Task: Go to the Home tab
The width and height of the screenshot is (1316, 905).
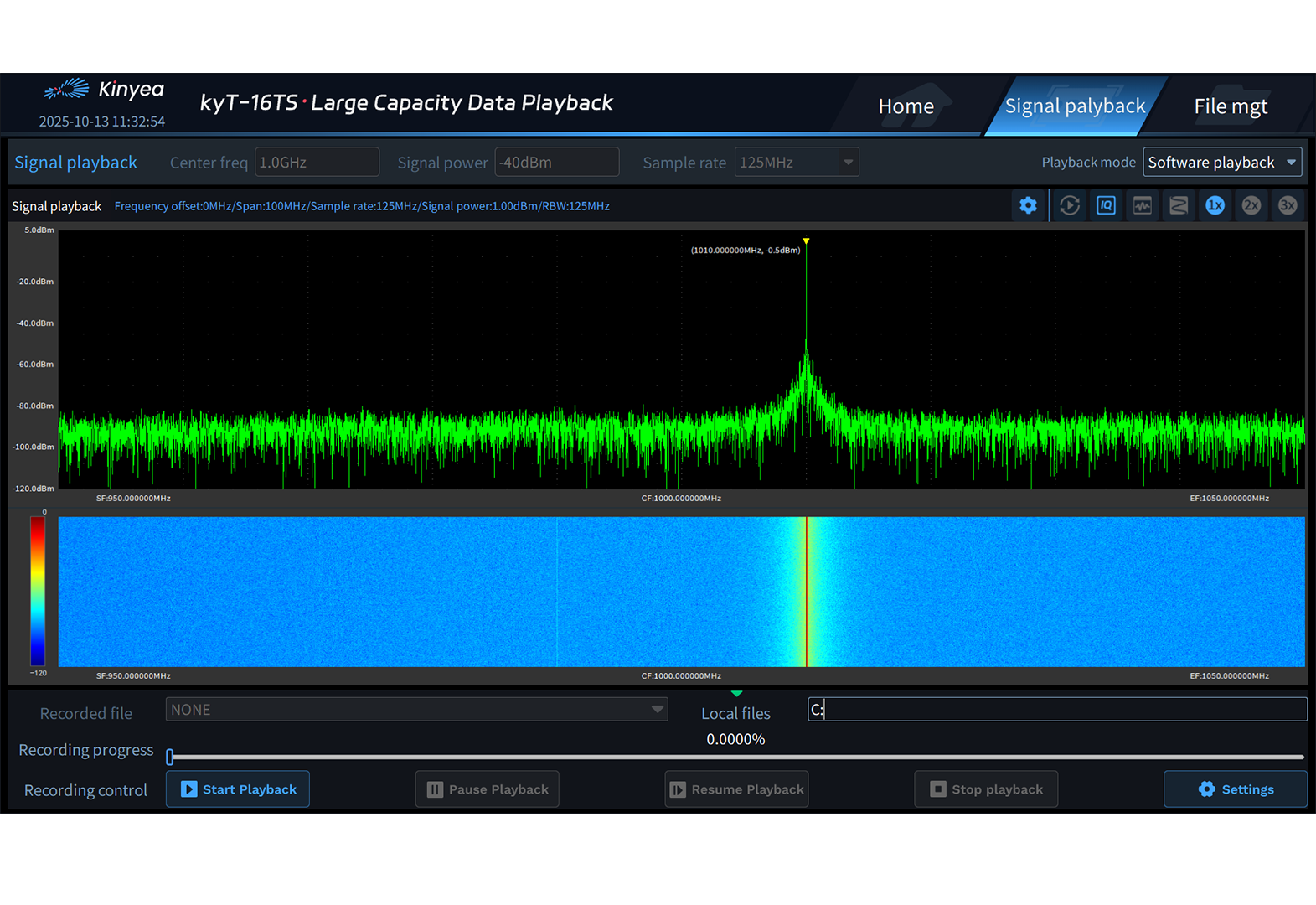Action: (906, 106)
